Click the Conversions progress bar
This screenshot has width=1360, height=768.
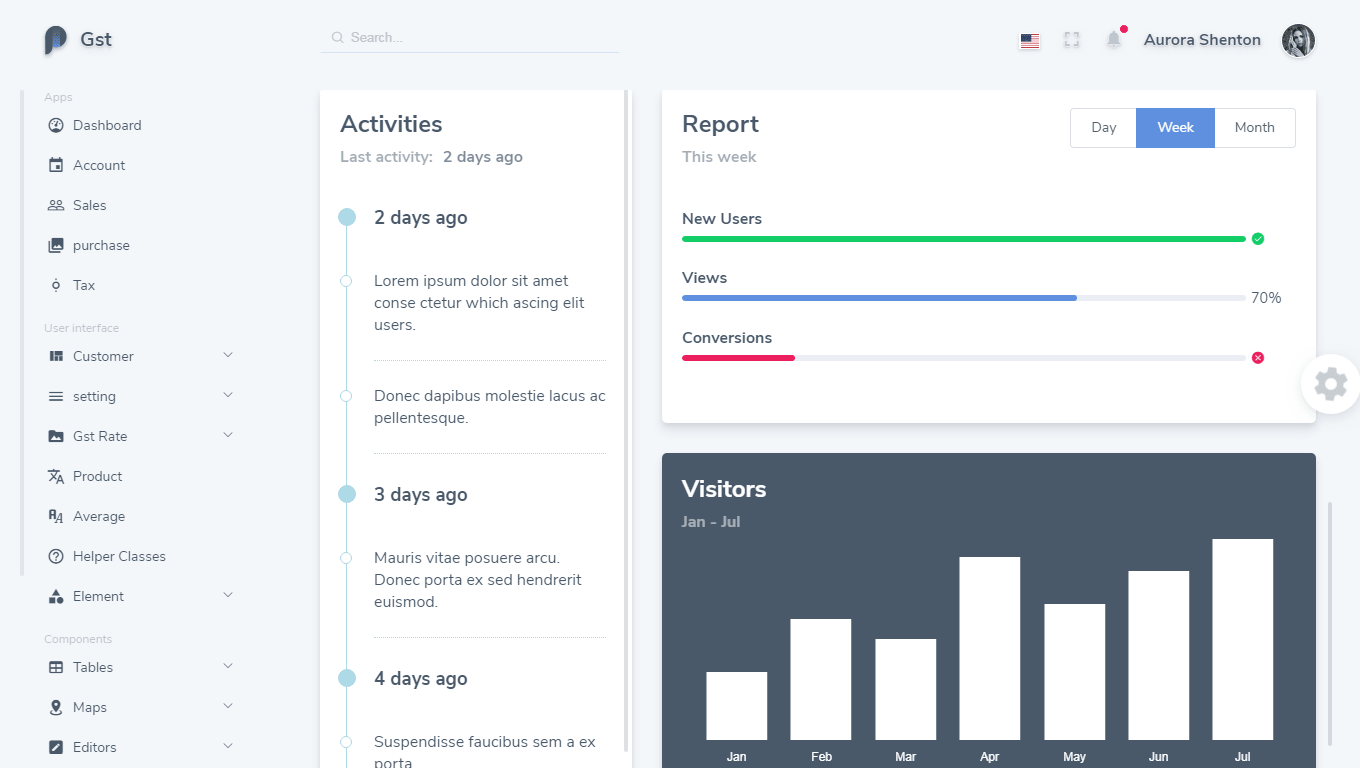coord(964,358)
